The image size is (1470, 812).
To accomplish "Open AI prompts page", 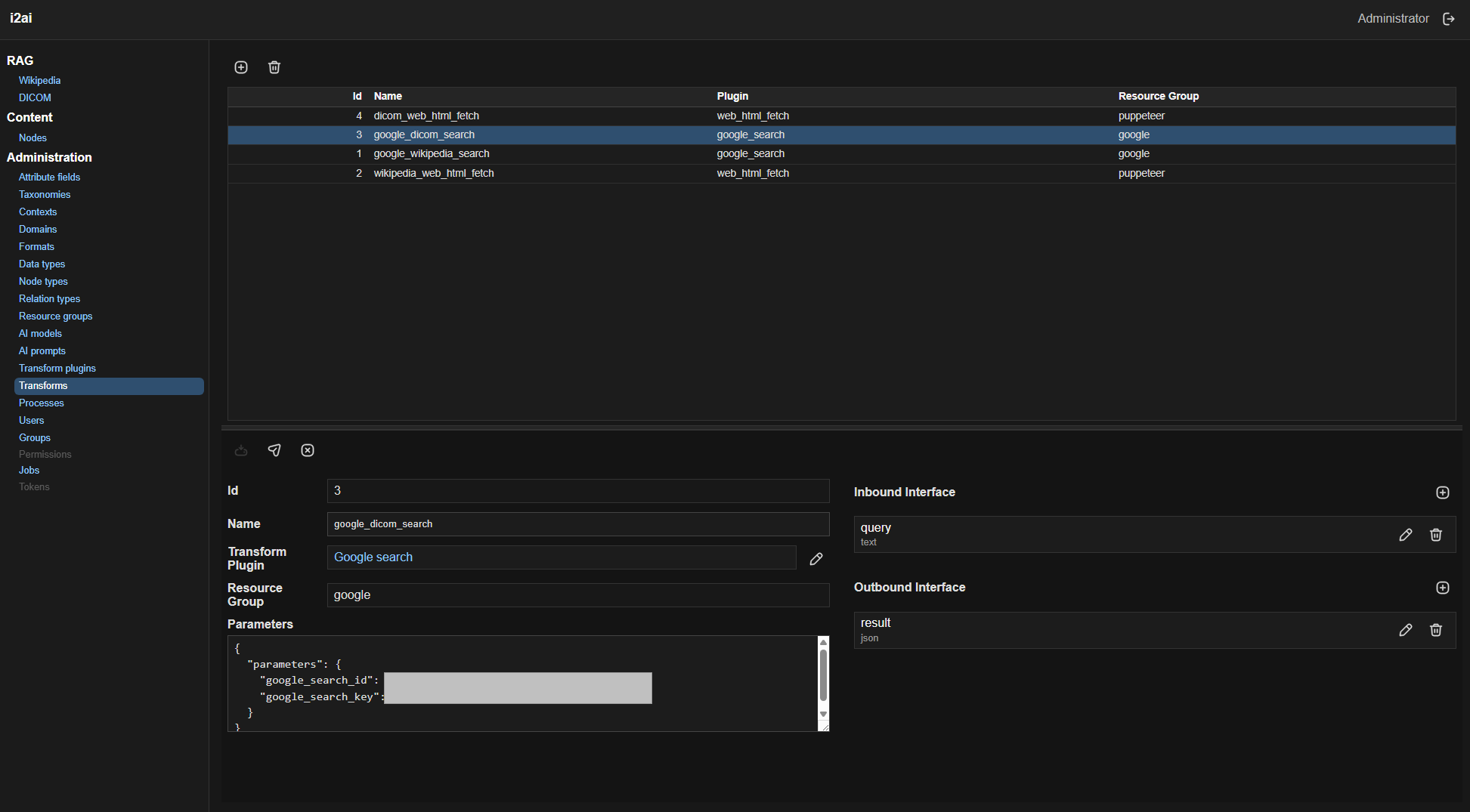I will (x=42, y=350).
